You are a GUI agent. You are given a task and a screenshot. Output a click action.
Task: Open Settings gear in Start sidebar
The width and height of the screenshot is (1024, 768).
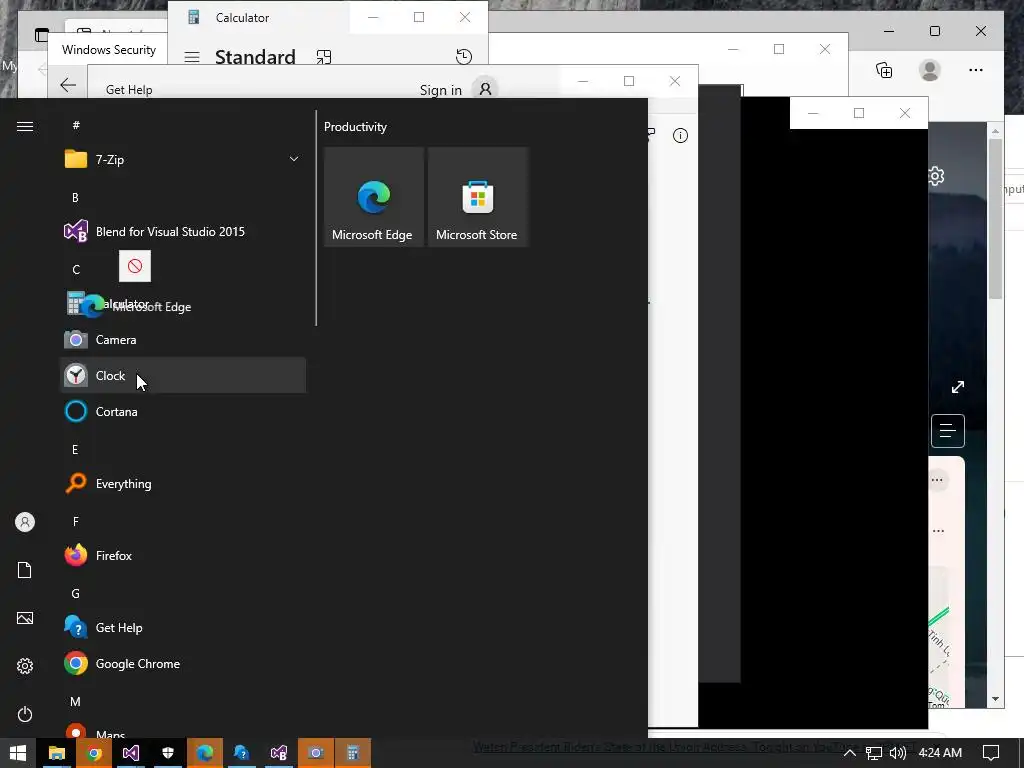coord(25,665)
